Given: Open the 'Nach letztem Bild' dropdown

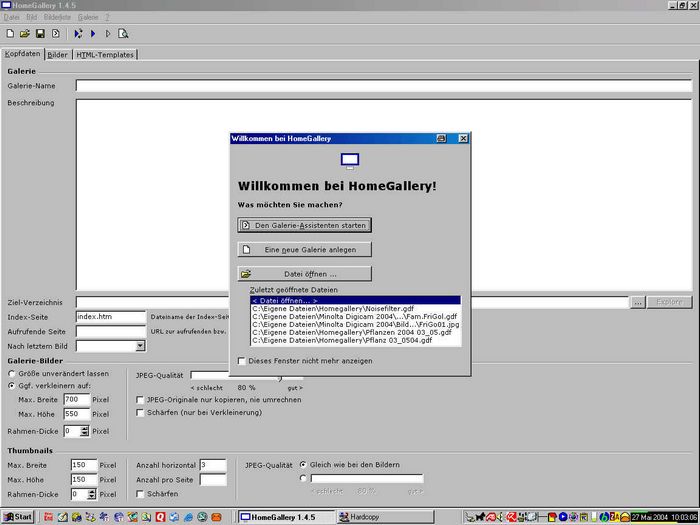Looking at the screenshot, I should pyautogui.click(x=140, y=346).
